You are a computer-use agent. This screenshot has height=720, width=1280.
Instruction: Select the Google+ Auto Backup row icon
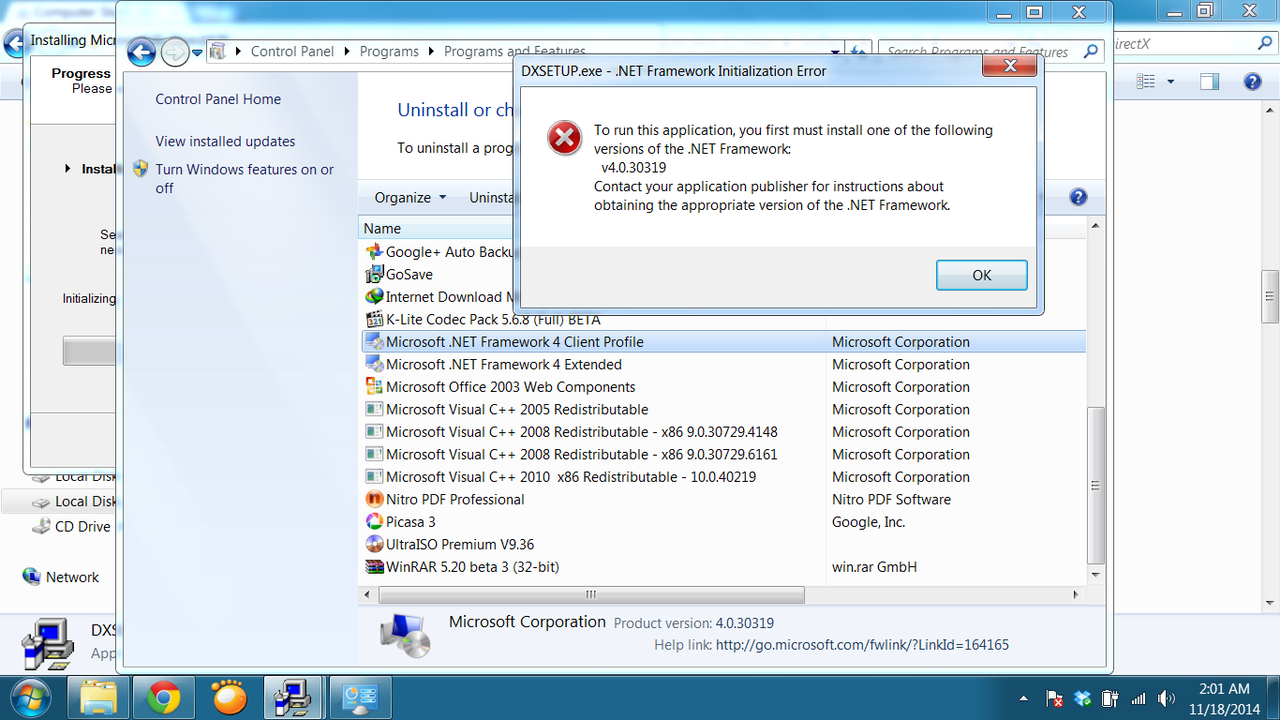[374, 252]
